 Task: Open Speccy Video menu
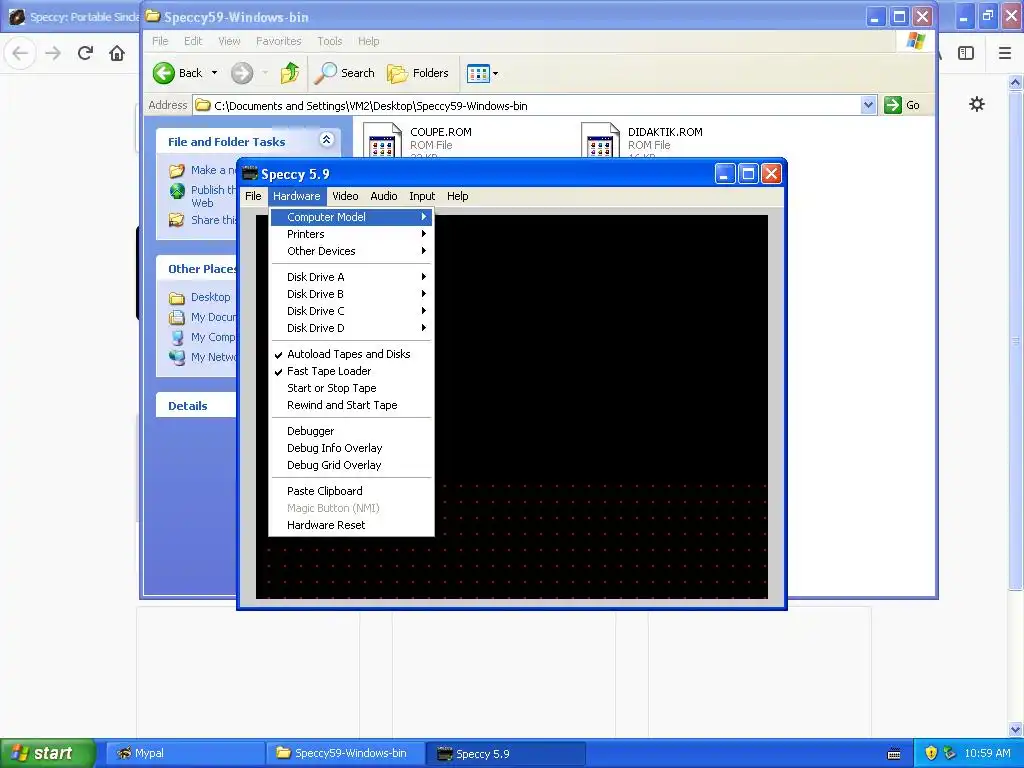(345, 196)
